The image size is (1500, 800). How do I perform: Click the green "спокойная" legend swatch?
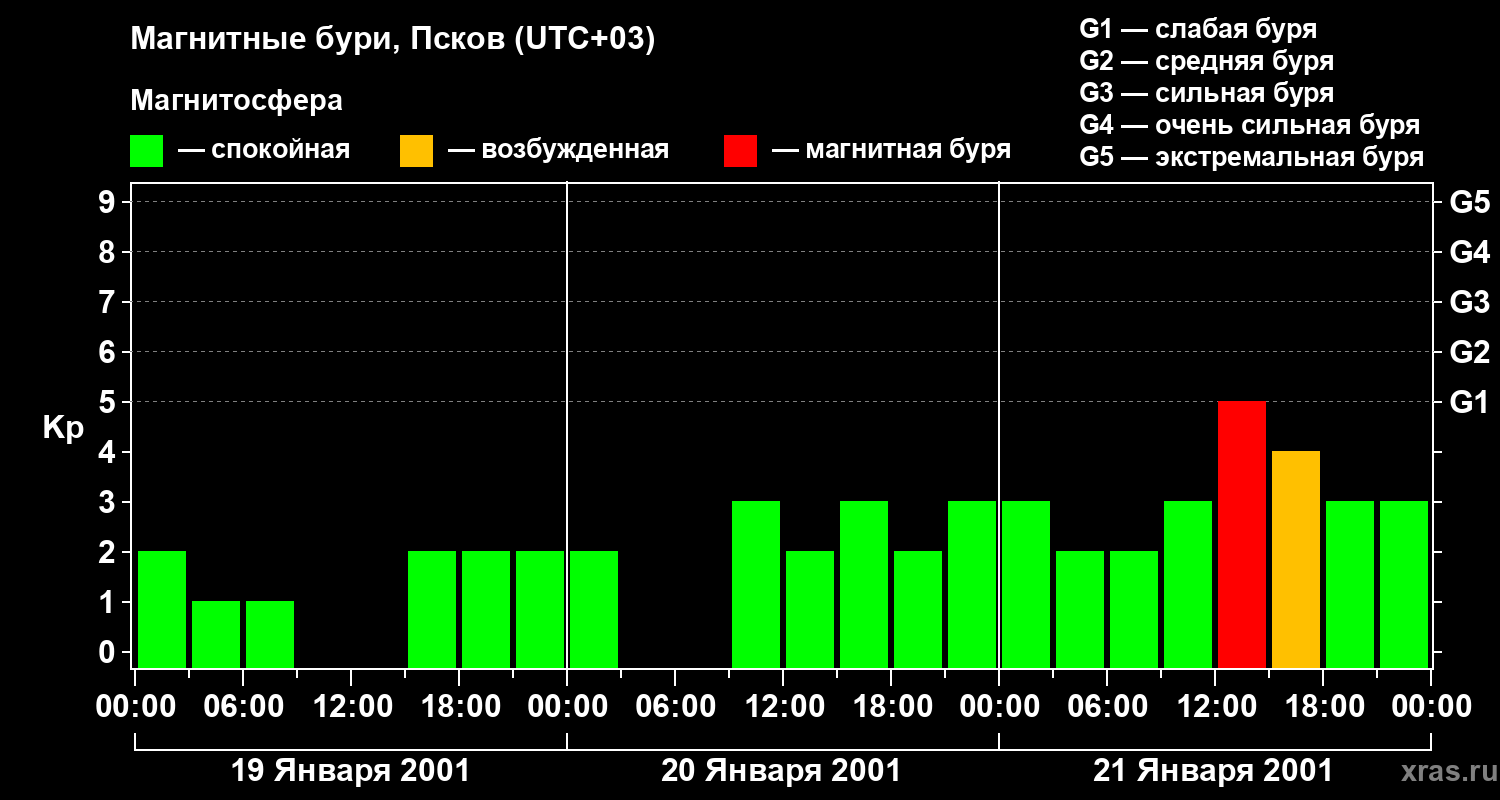pos(146,151)
